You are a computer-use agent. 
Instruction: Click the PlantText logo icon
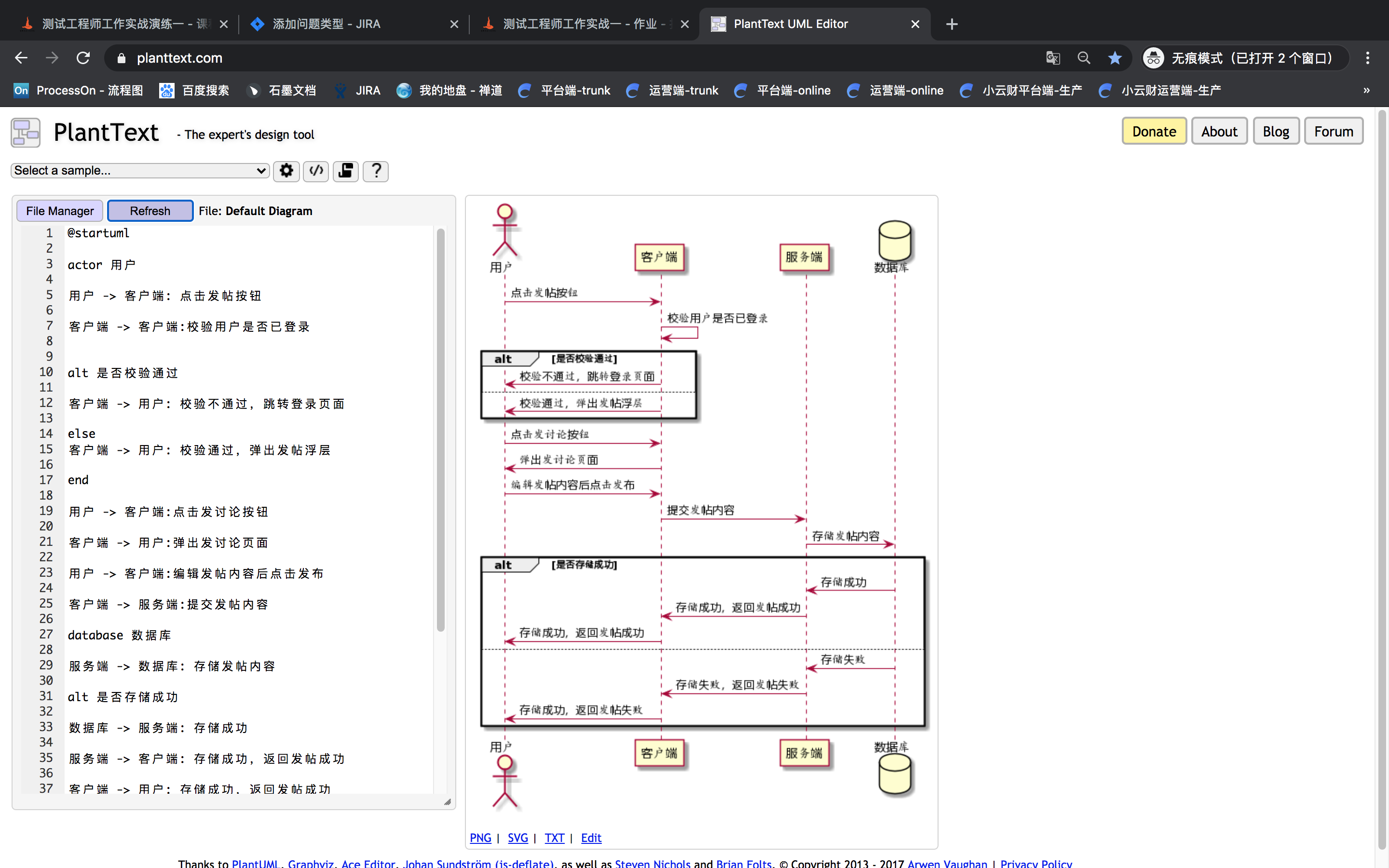pyautogui.click(x=25, y=133)
